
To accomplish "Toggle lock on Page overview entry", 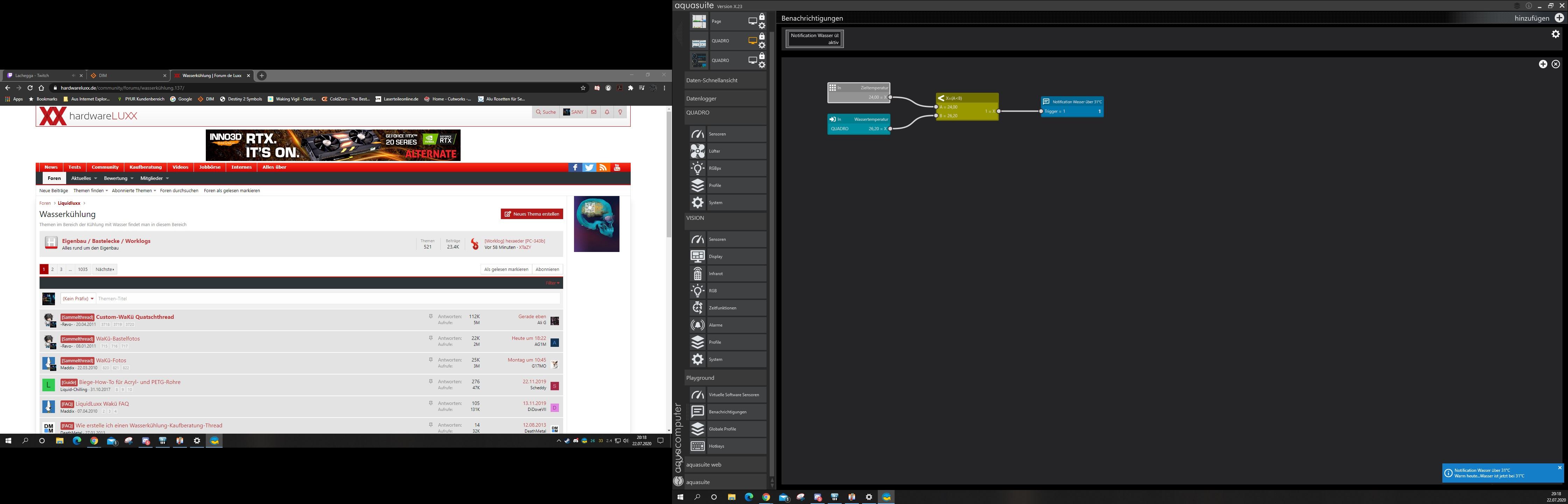I will 762,17.
